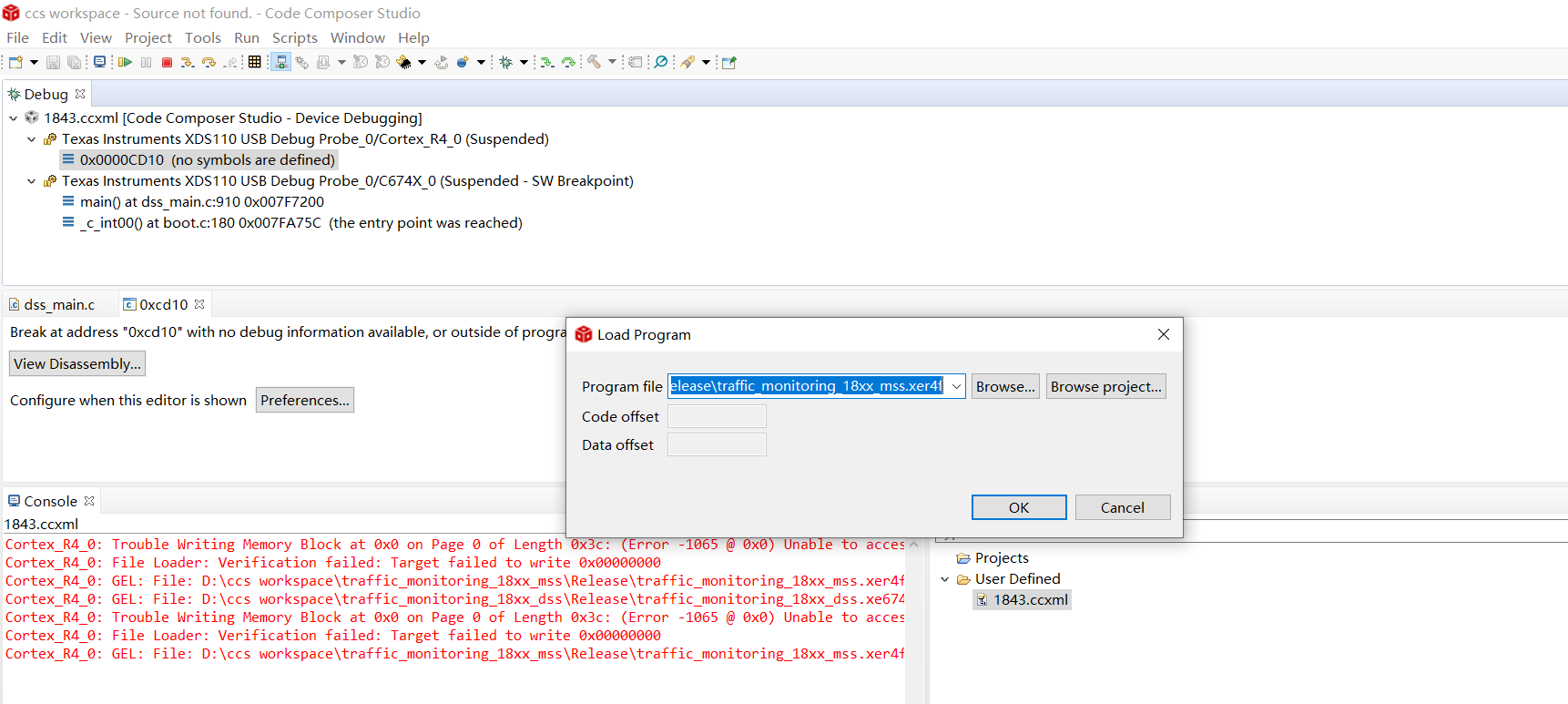The width and height of the screenshot is (1568, 704).
Task: Close the Console view tab
Action: pyautogui.click(x=89, y=501)
